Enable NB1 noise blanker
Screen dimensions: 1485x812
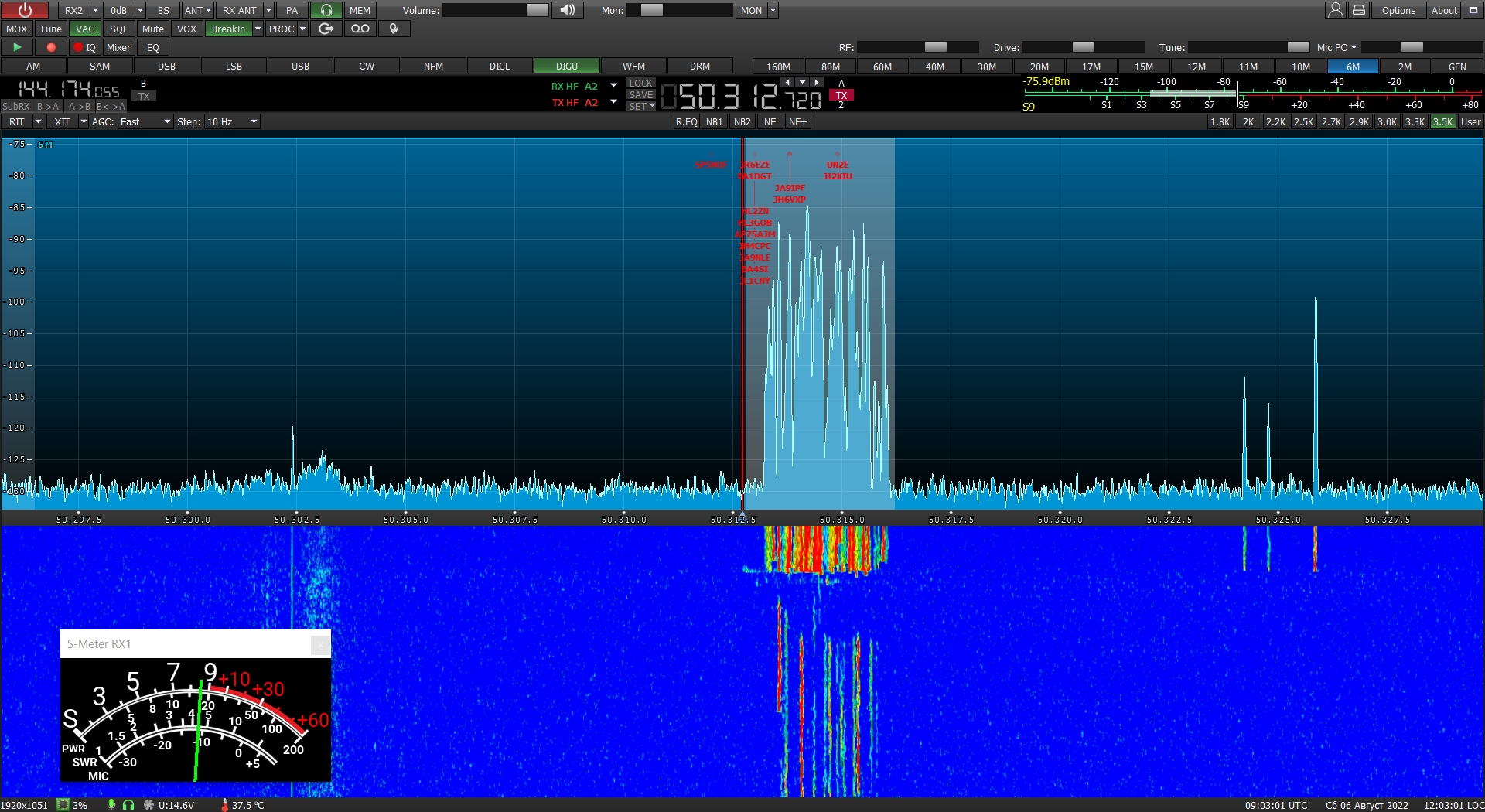[715, 121]
